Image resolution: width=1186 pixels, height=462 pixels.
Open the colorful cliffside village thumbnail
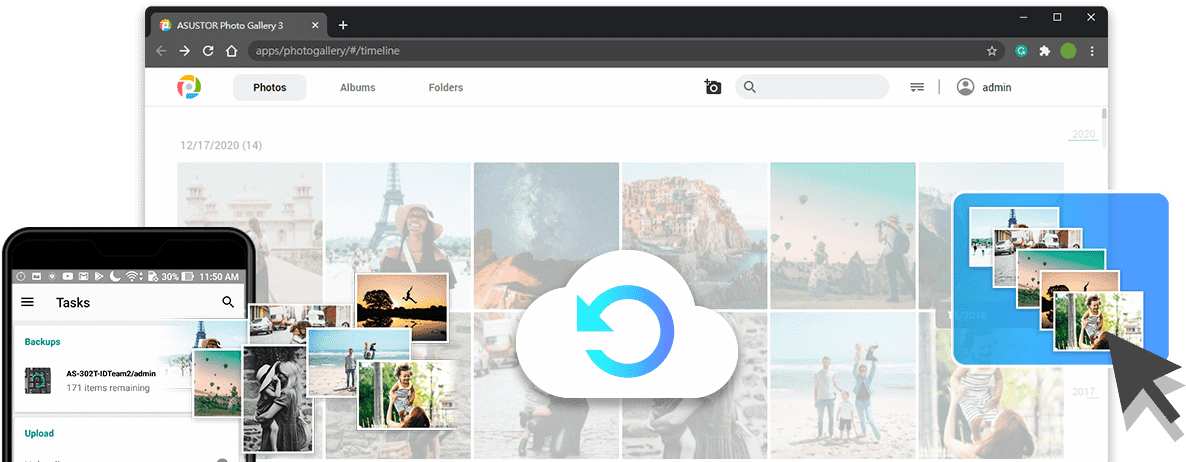(694, 235)
